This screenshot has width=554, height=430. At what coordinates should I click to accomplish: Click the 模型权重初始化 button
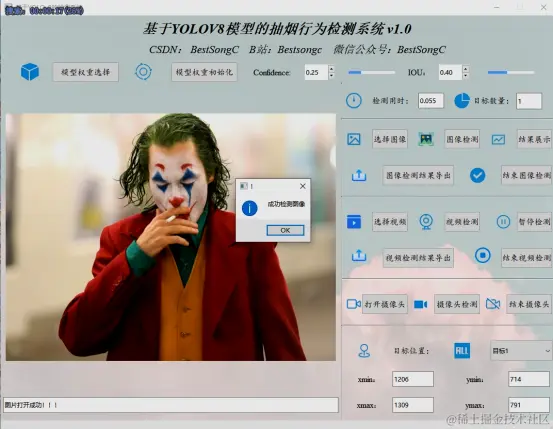204,72
